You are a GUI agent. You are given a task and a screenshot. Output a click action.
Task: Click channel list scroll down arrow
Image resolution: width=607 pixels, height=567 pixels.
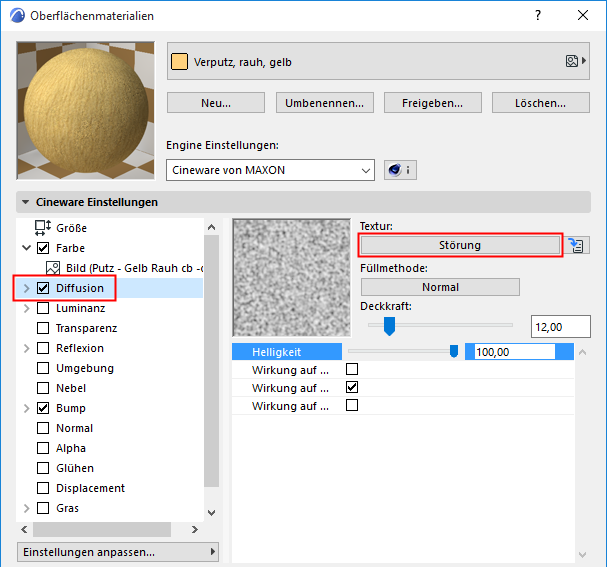[x=211, y=513]
